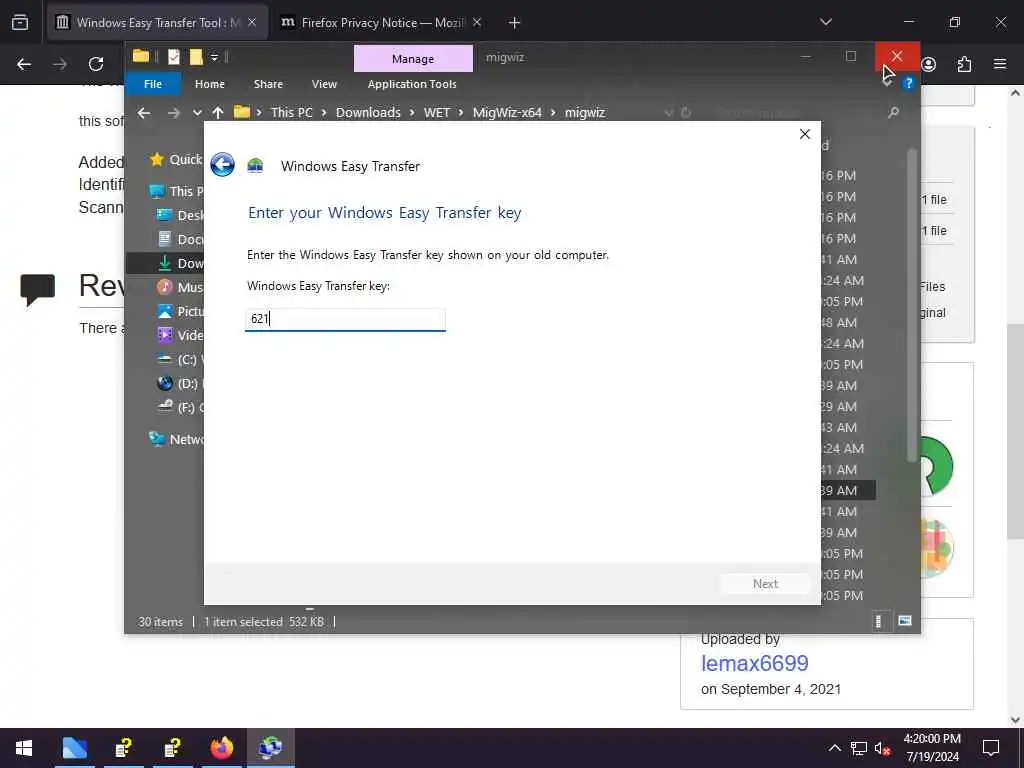Click Explorer's forward navigation arrow
1024x768 pixels.
coord(173,113)
